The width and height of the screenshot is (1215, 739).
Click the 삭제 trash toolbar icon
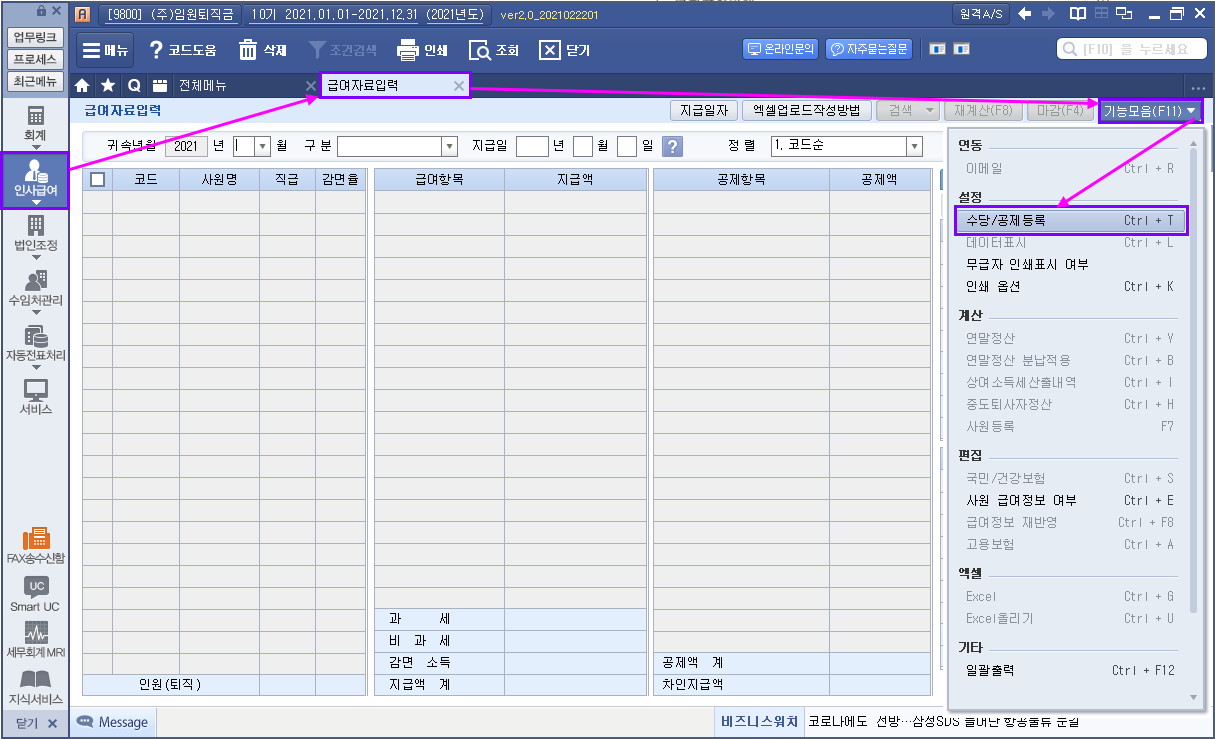click(248, 50)
